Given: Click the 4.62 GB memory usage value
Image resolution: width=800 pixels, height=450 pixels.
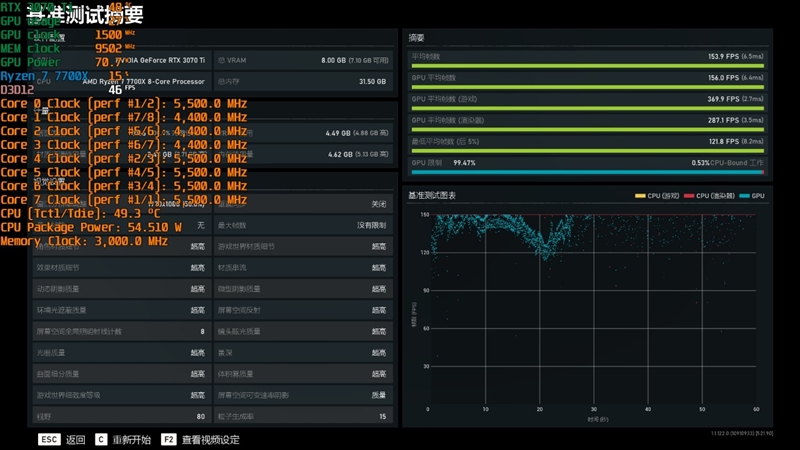Looking at the screenshot, I should click(340, 154).
